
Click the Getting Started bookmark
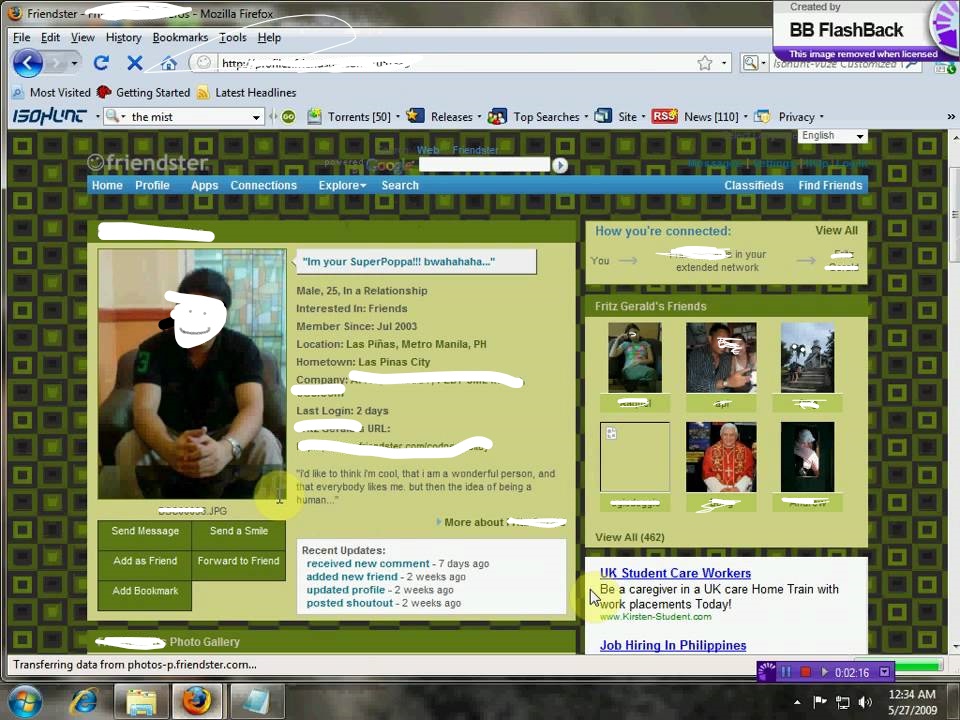(144, 92)
